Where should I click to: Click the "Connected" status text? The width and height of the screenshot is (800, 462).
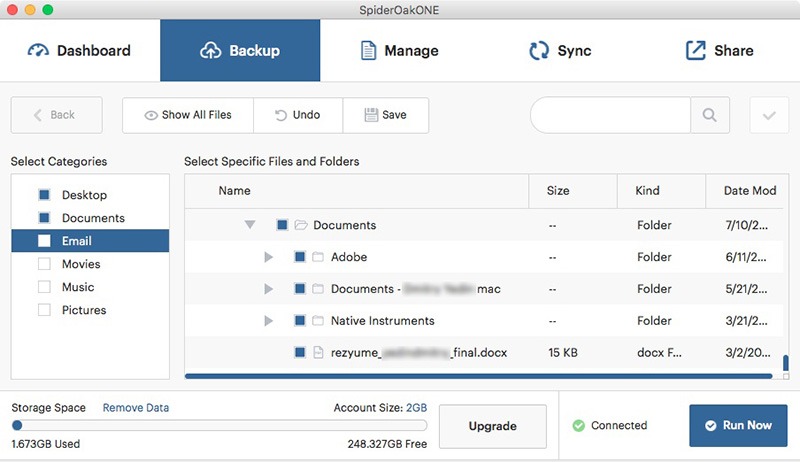point(619,425)
